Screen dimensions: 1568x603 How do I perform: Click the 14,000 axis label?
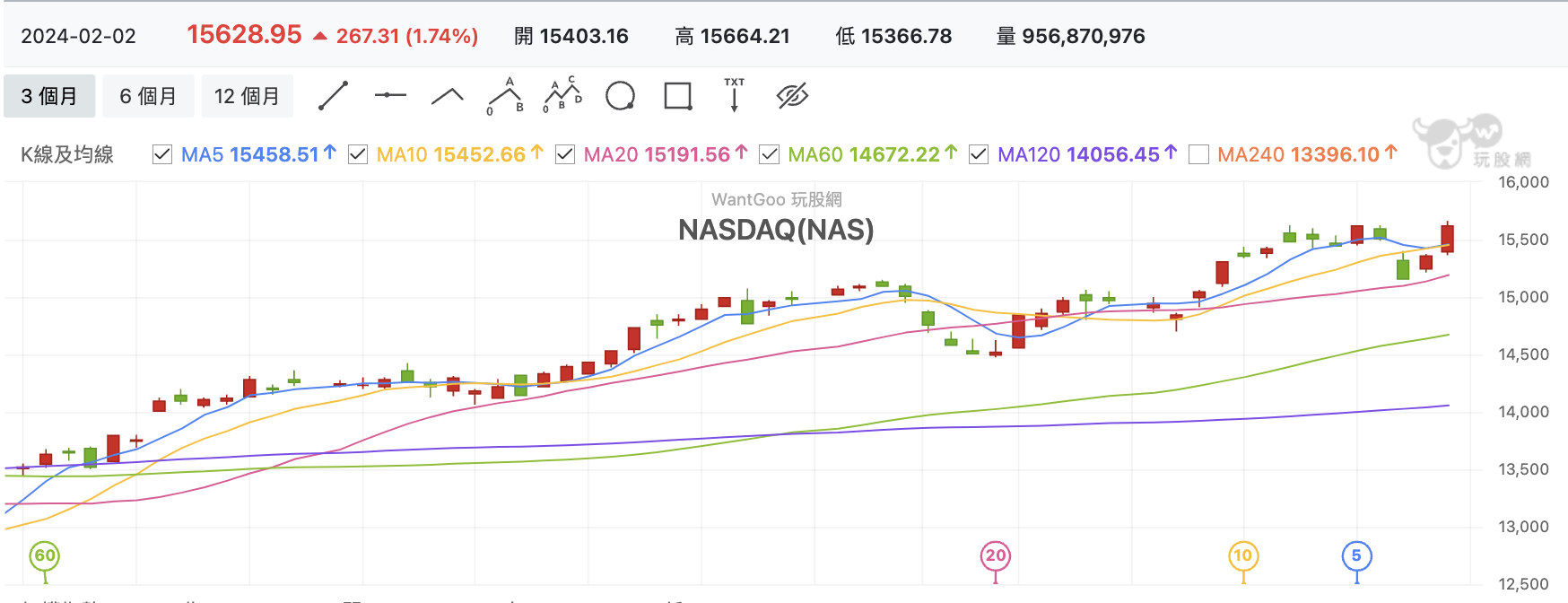pos(1523,412)
